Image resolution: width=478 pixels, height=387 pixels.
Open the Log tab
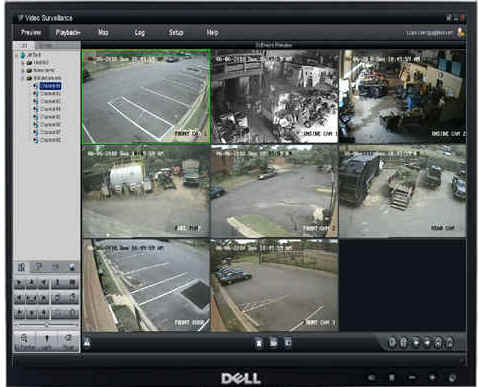[x=139, y=32]
